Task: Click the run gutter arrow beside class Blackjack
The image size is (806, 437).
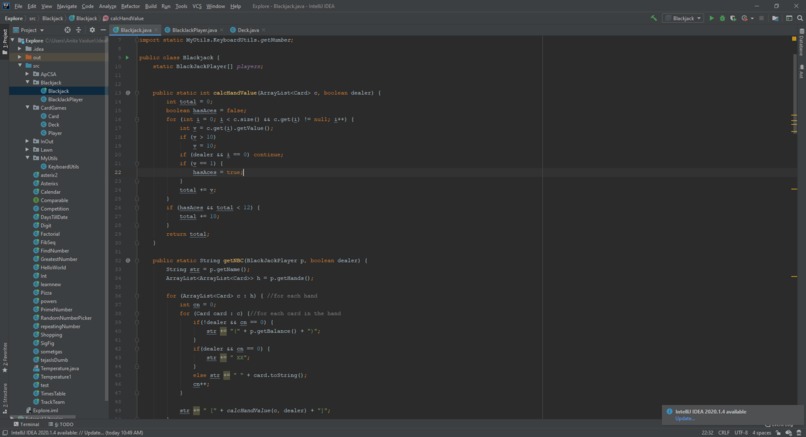Action: click(x=127, y=58)
